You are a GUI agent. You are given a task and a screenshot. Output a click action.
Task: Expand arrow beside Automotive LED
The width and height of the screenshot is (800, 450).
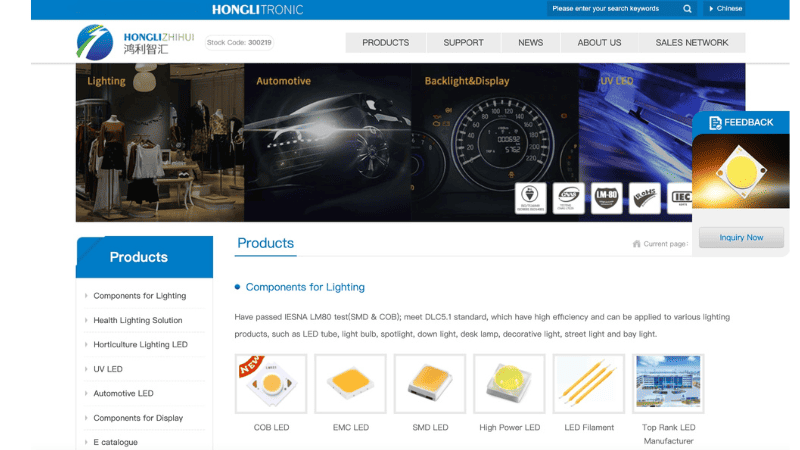point(86,393)
